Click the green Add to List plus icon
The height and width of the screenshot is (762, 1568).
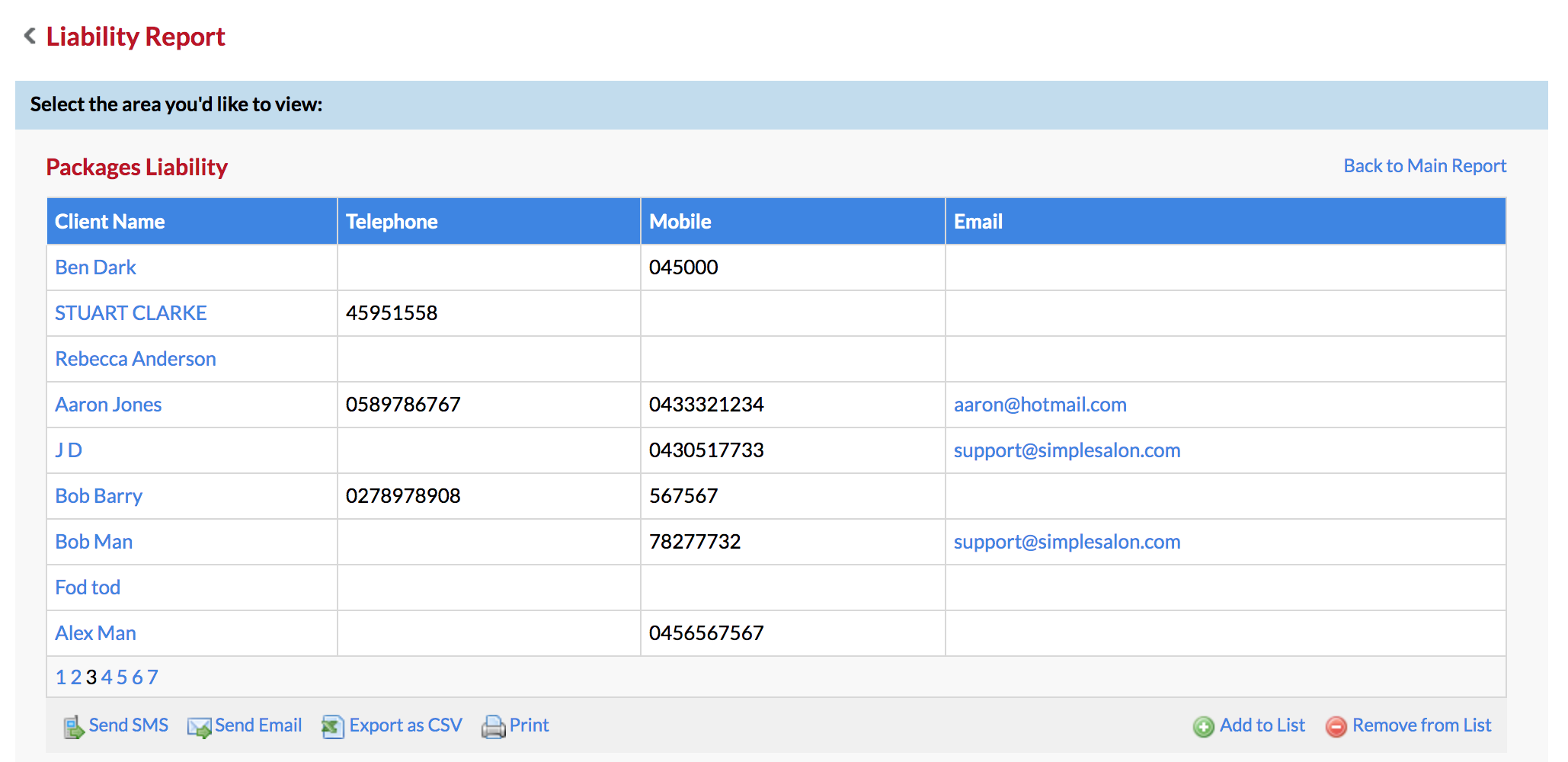(x=1204, y=727)
